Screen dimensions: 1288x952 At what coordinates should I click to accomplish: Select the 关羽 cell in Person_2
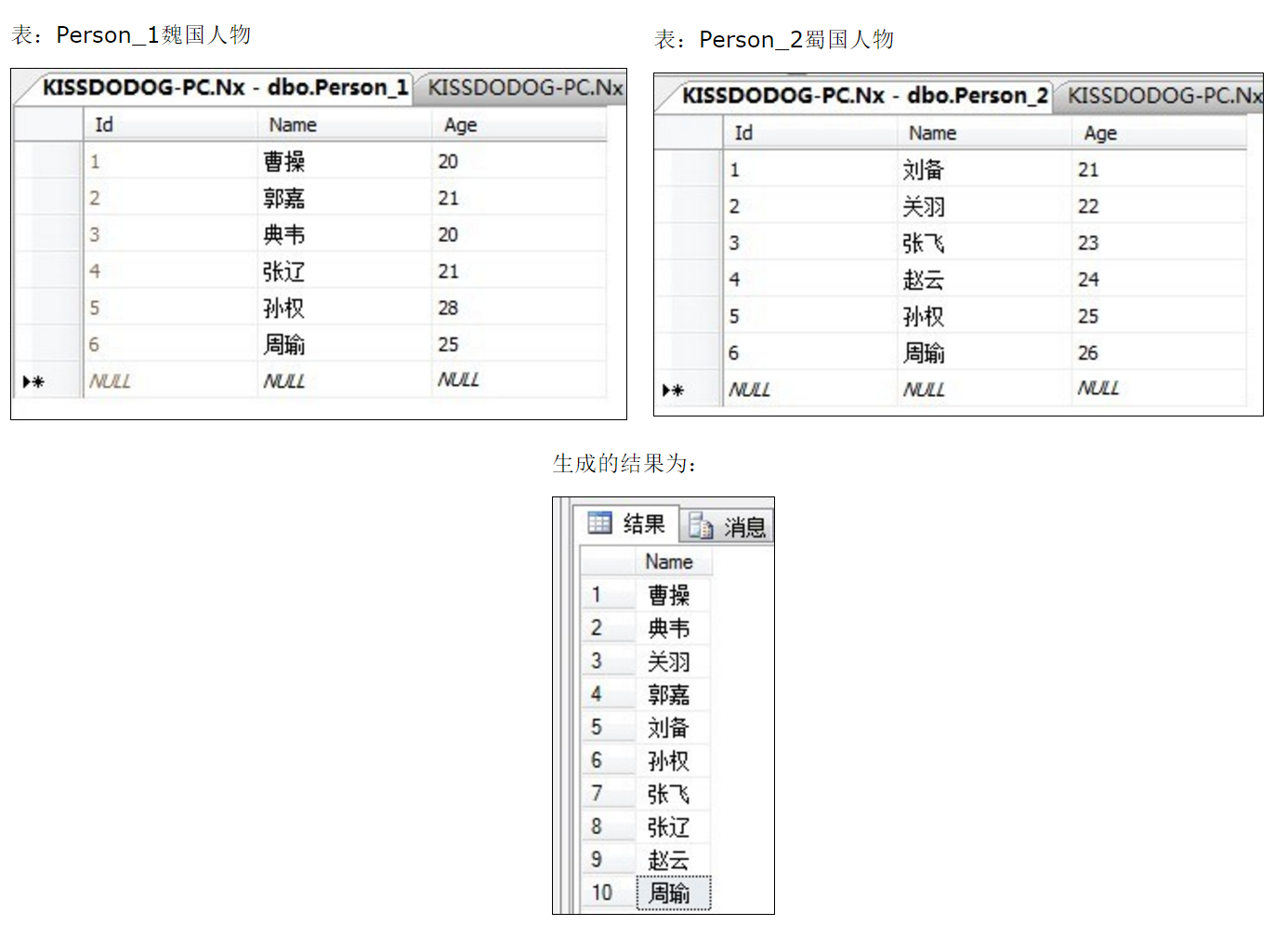tap(985, 206)
